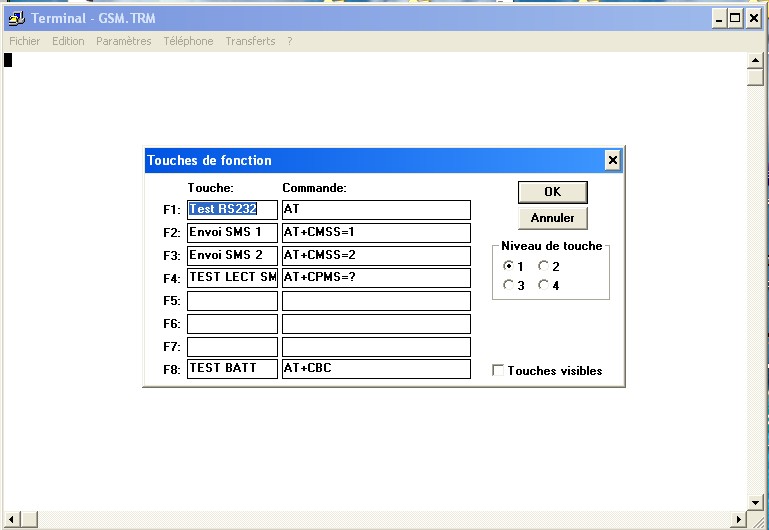This screenshot has height=530, width=769.
Task: Click the vertical scrollbar down arrow
Action: 756,502
